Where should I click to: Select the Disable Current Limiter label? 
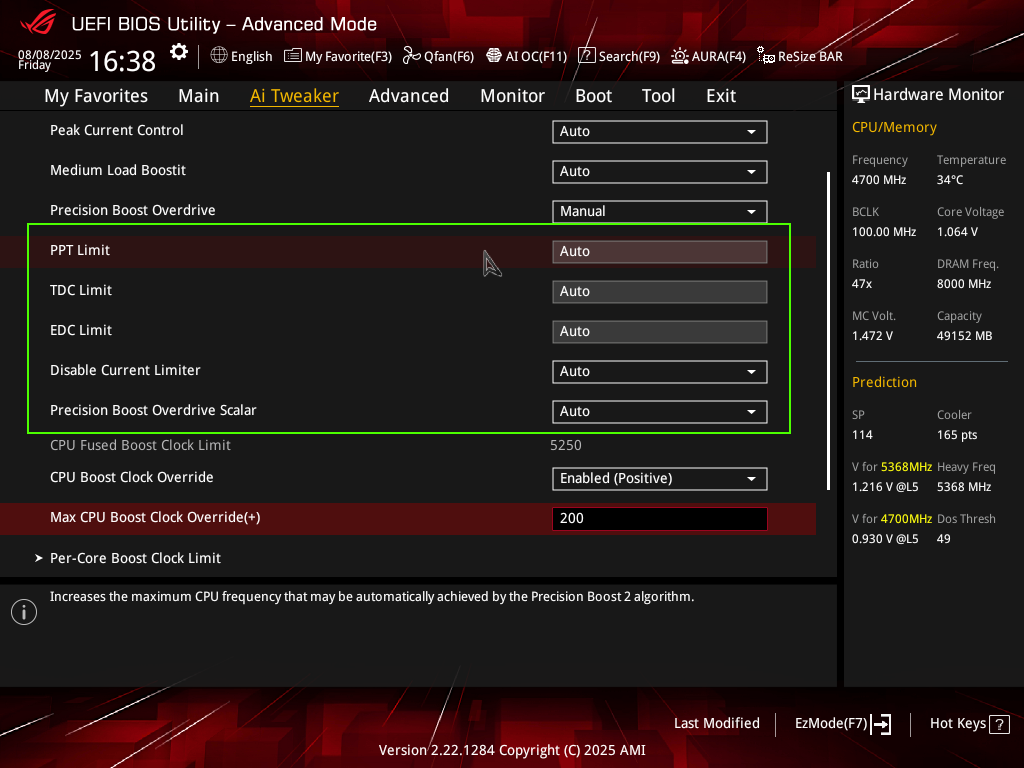125,370
